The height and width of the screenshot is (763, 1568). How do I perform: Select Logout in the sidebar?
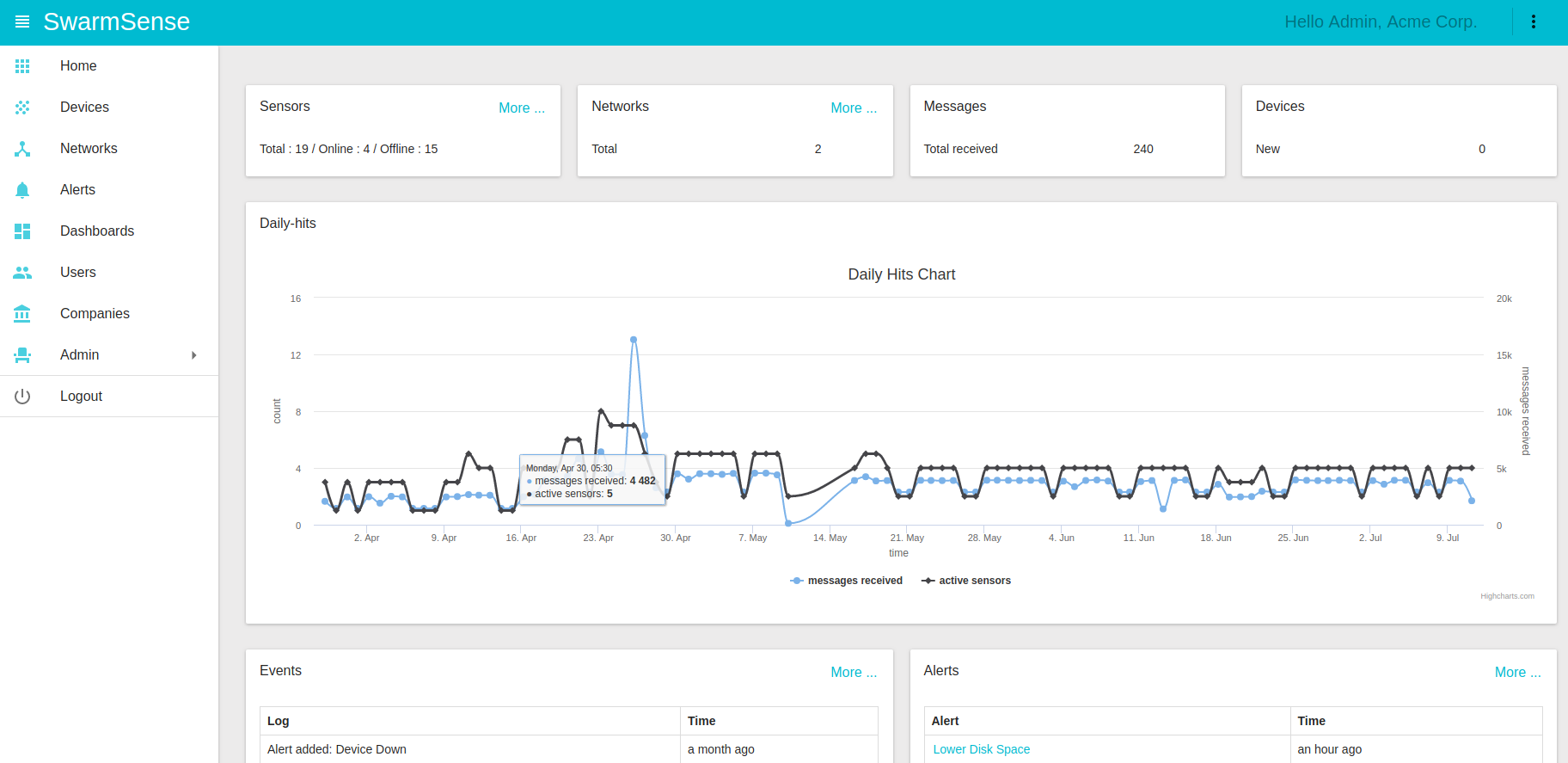[x=109, y=397]
